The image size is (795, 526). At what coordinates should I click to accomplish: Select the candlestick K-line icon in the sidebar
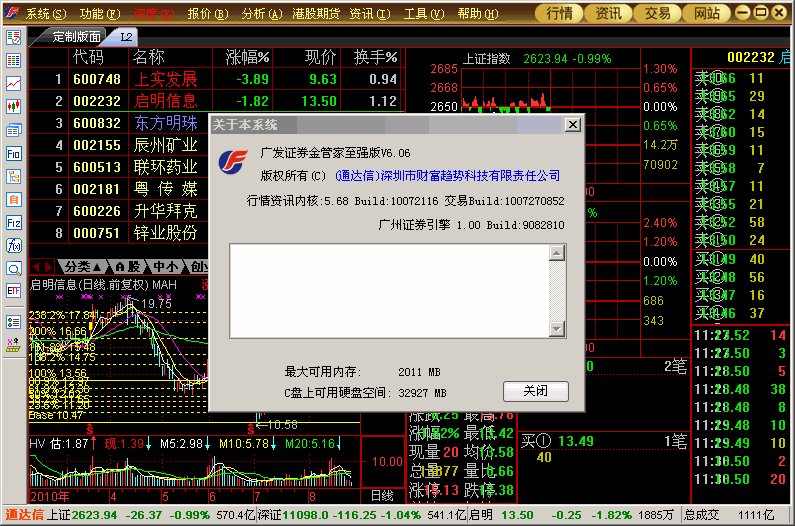14,107
